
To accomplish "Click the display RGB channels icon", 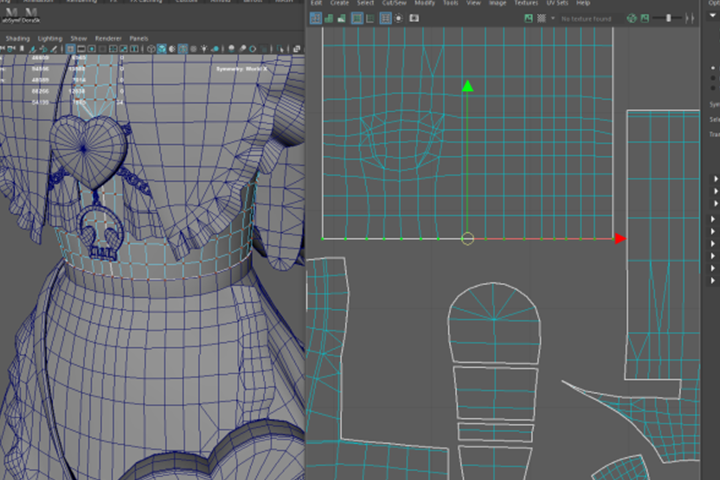I will 632,18.
